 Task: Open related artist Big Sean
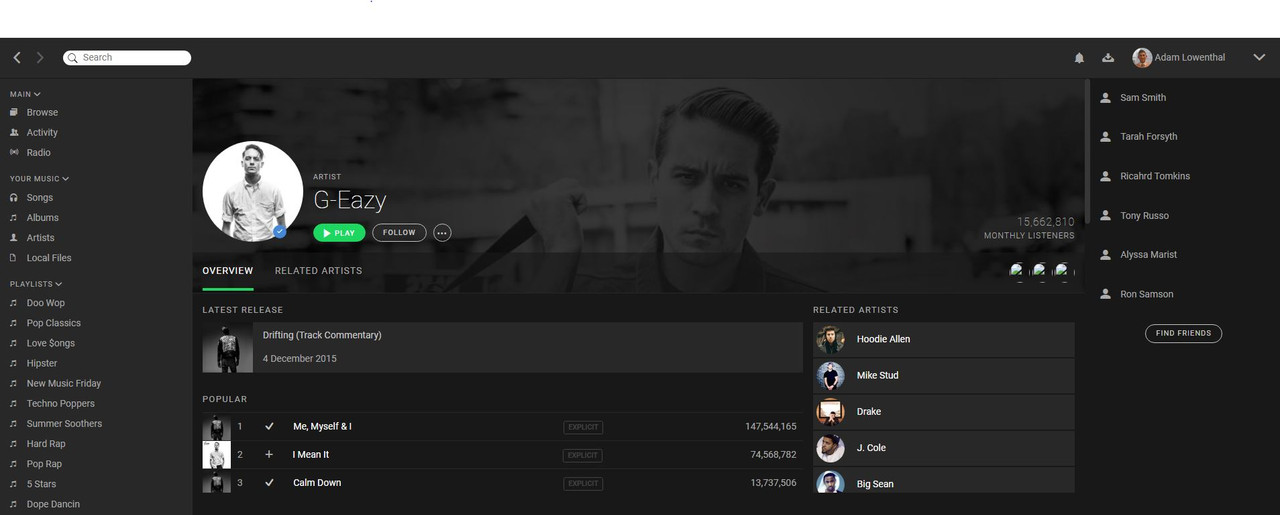(944, 480)
